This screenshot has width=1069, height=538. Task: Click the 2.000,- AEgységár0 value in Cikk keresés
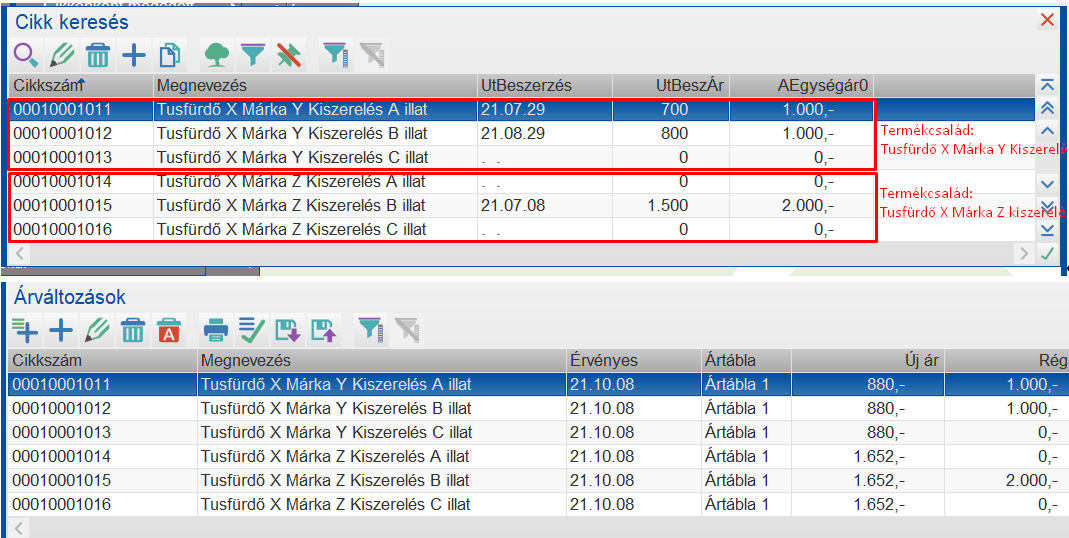808,205
